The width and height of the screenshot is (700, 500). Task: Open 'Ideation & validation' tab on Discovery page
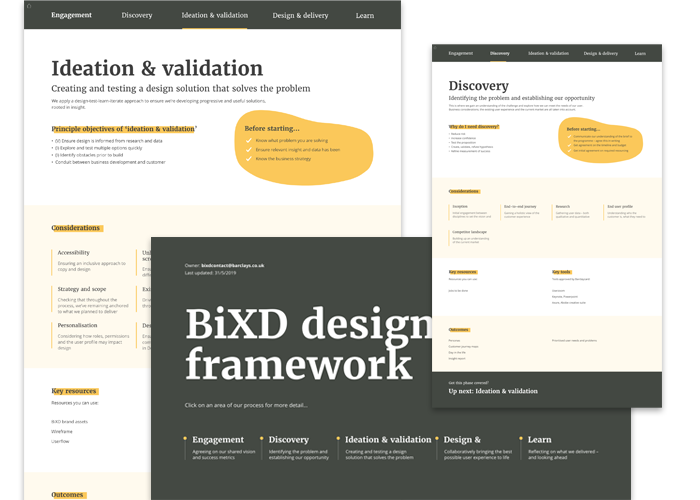[548, 53]
